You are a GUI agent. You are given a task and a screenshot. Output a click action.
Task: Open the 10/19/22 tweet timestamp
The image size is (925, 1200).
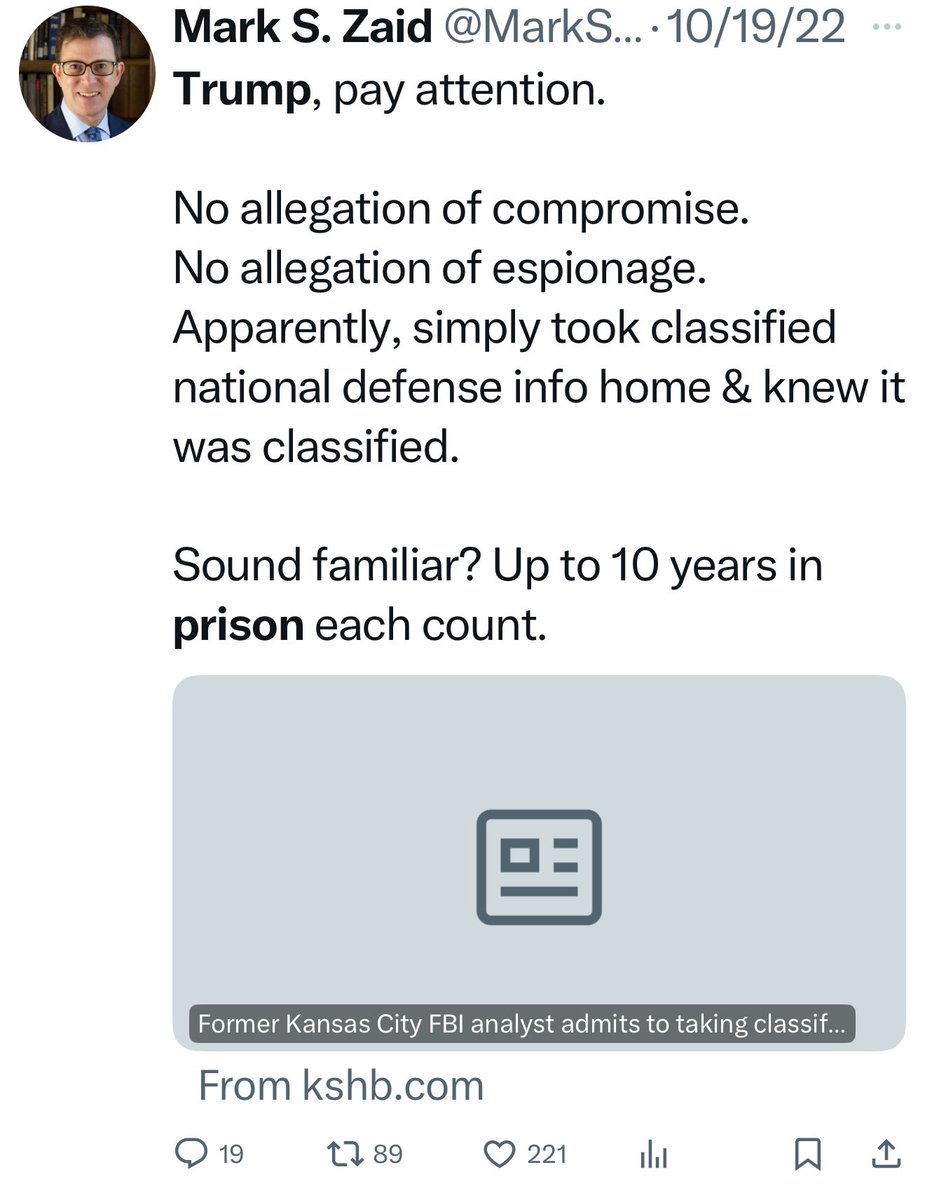point(755,28)
